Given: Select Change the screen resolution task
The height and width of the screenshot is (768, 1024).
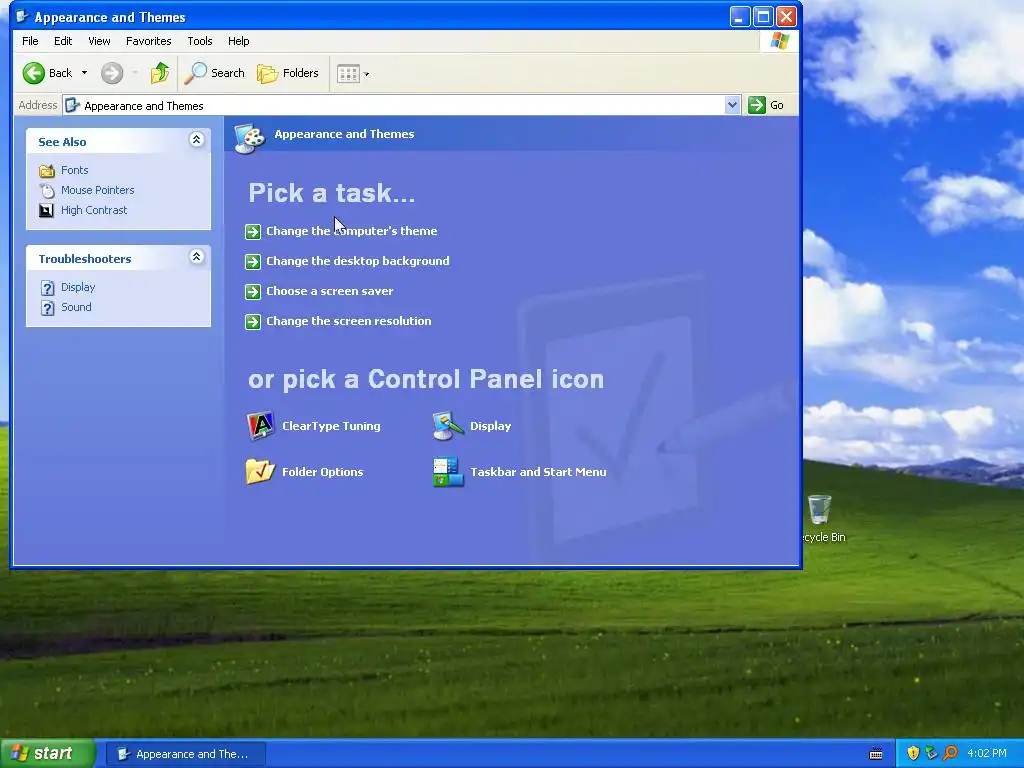Looking at the screenshot, I should click(348, 321).
